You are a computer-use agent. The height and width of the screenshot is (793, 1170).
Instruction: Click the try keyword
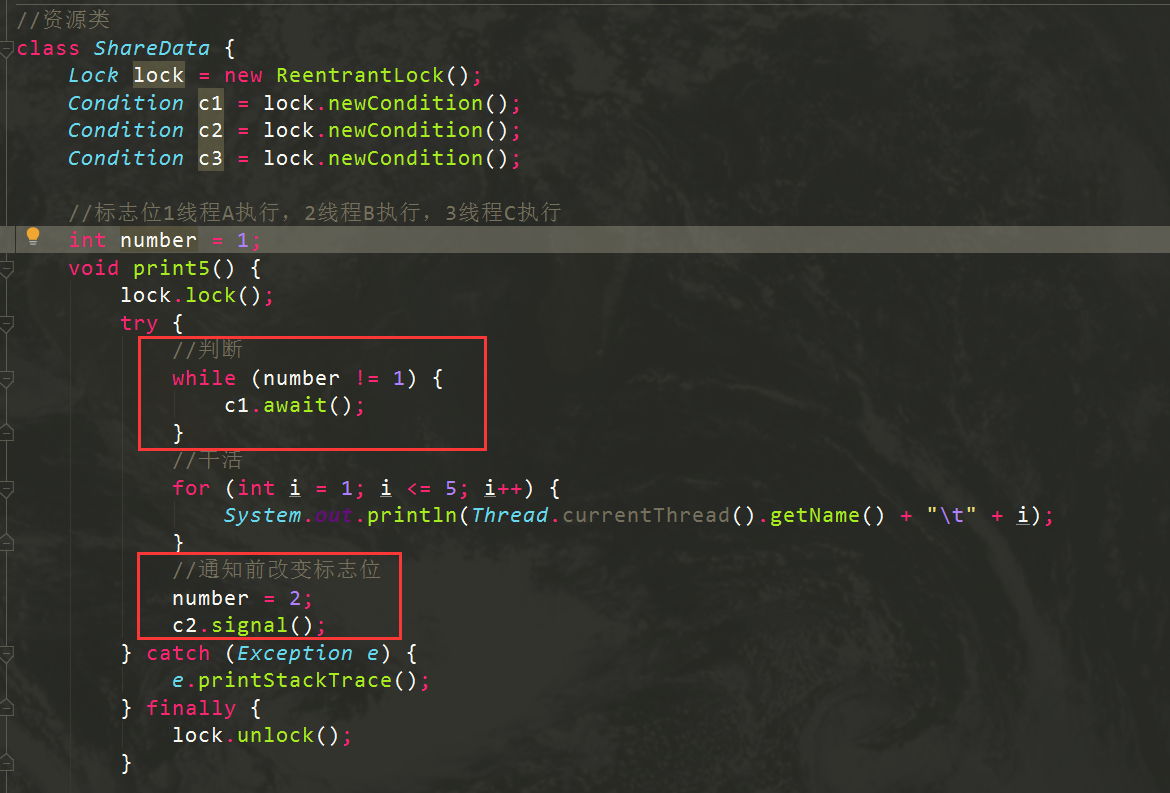(139, 324)
